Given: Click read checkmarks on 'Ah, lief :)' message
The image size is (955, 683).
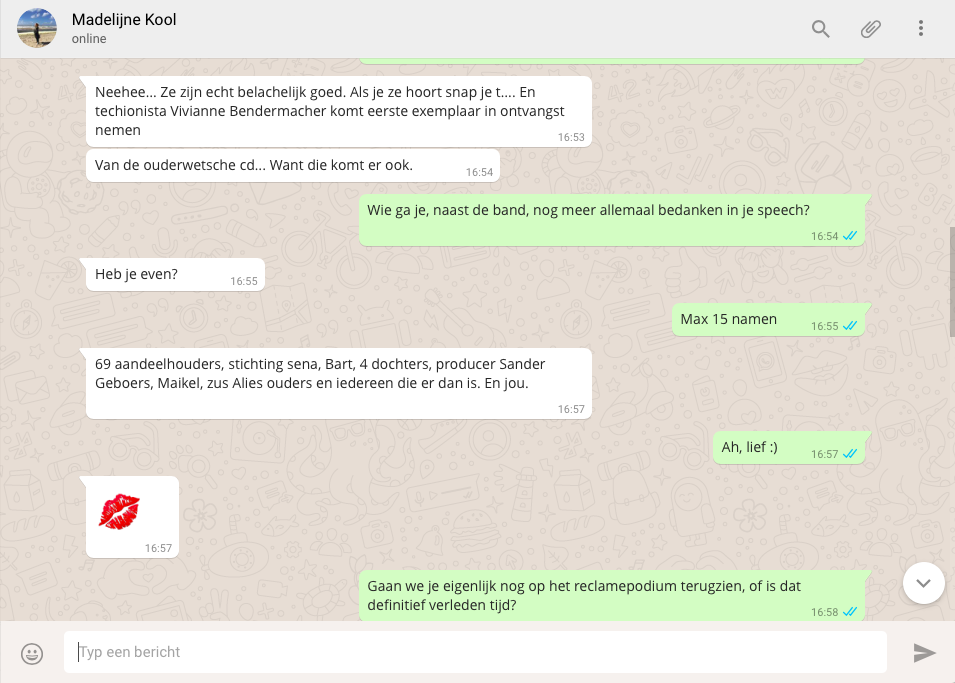Looking at the screenshot, I should point(850,454).
